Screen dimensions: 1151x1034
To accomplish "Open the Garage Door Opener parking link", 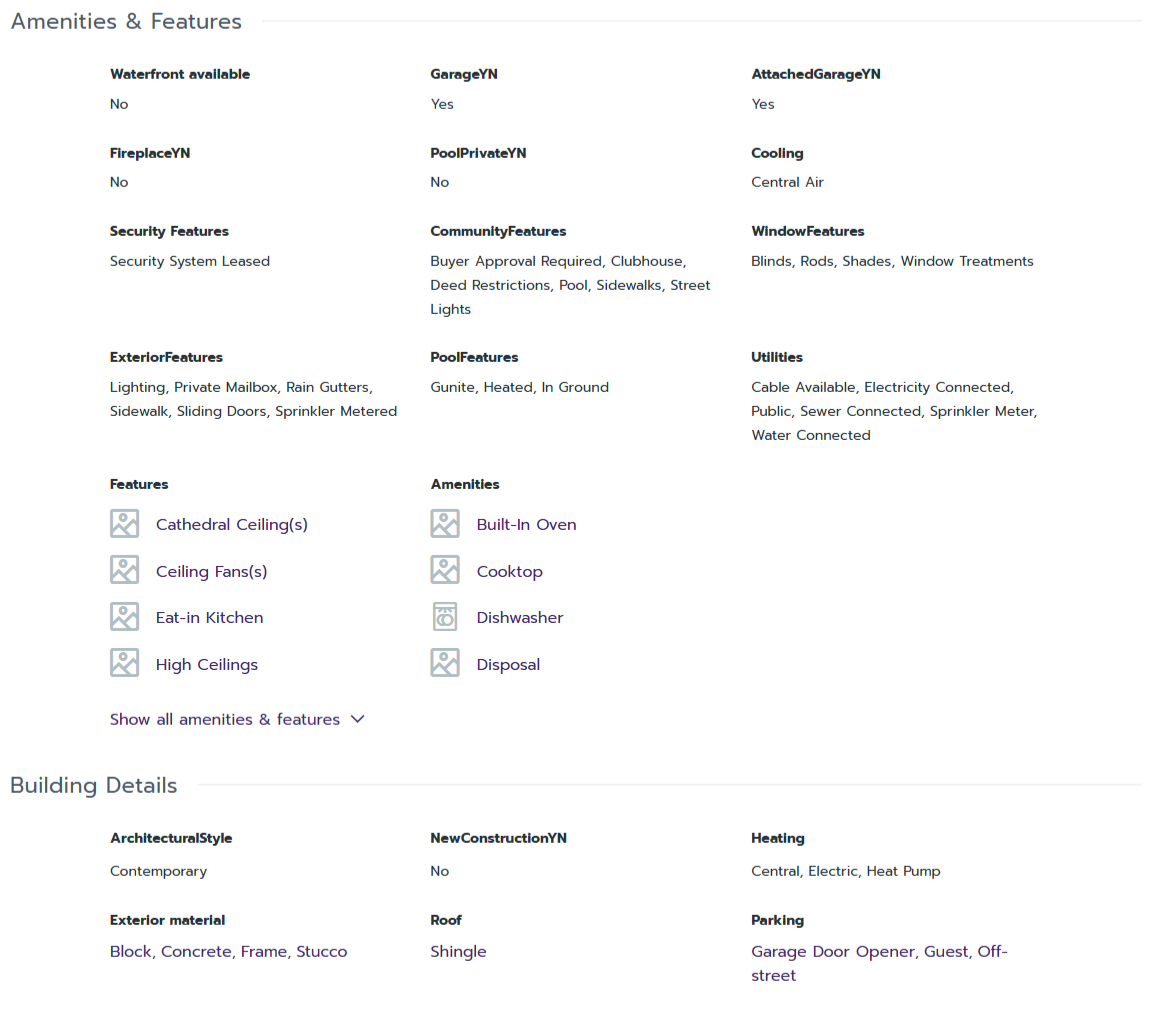I will [833, 951].
